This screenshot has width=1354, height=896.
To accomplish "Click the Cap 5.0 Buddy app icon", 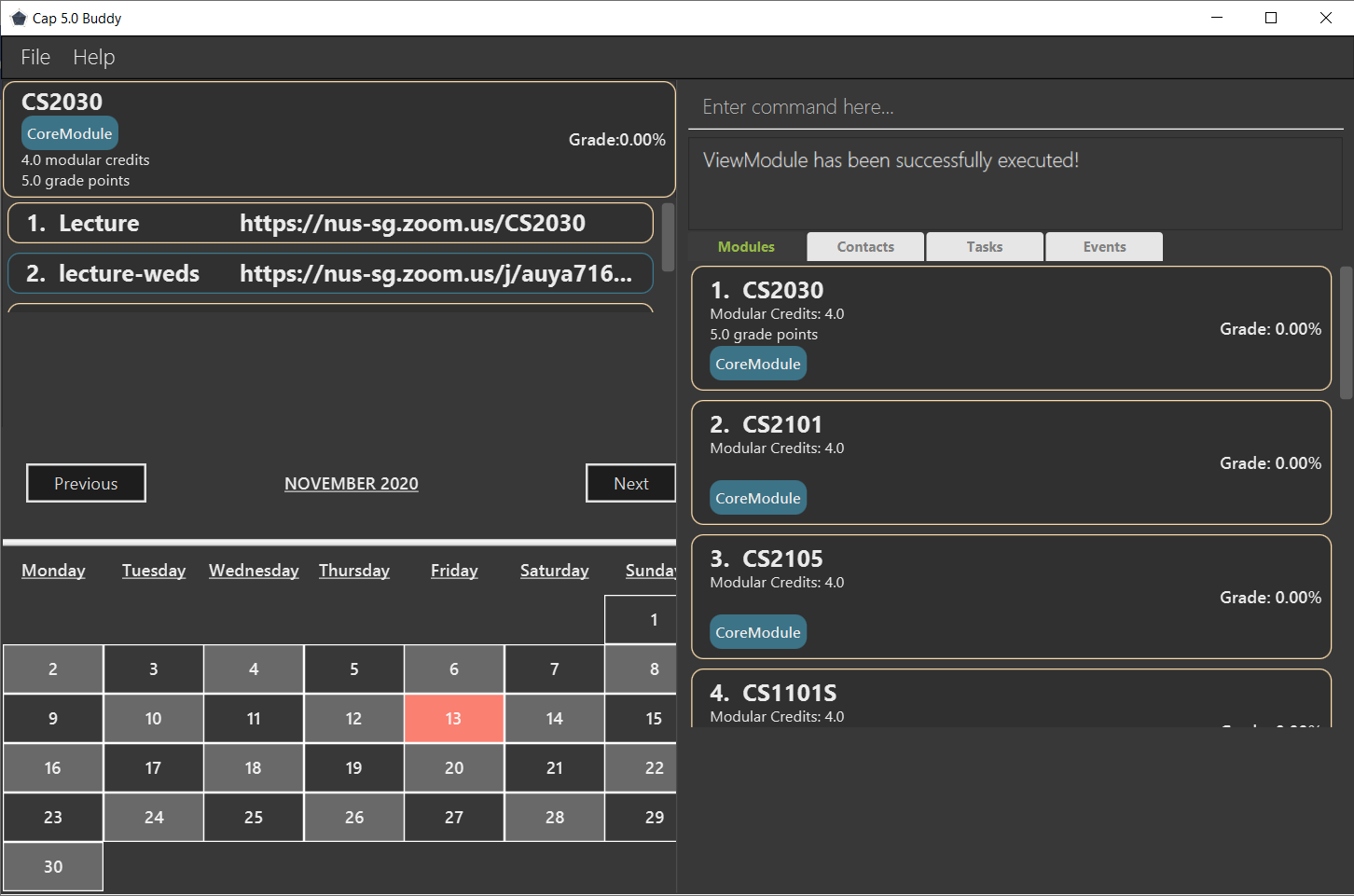I will point(19,18).
